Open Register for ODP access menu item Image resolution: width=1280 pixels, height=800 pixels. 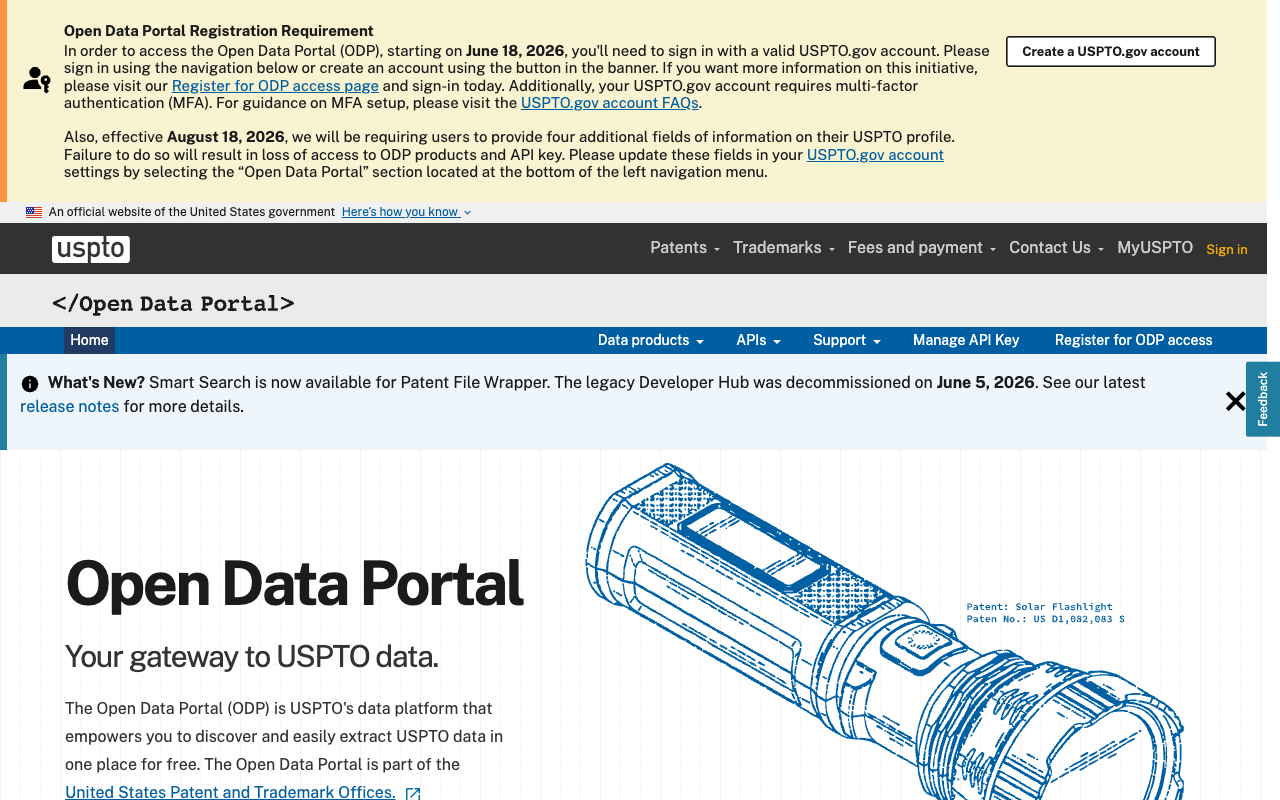pos(1133,340)
